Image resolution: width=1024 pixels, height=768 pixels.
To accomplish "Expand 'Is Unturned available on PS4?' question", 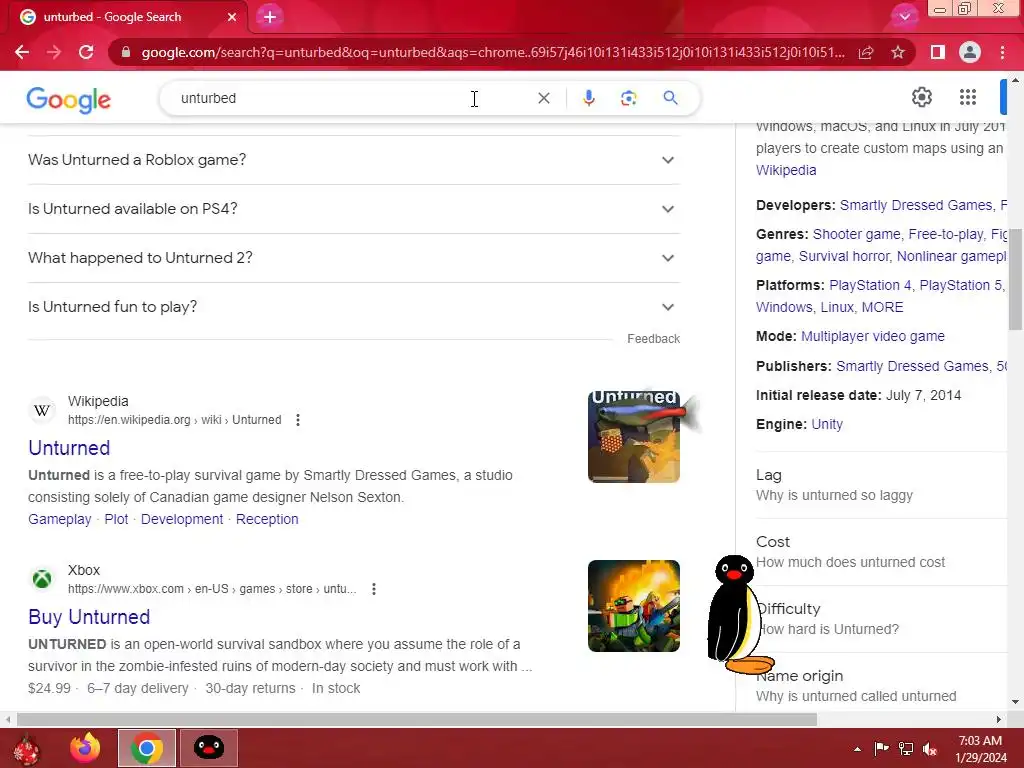I will (x=353, y=209).
